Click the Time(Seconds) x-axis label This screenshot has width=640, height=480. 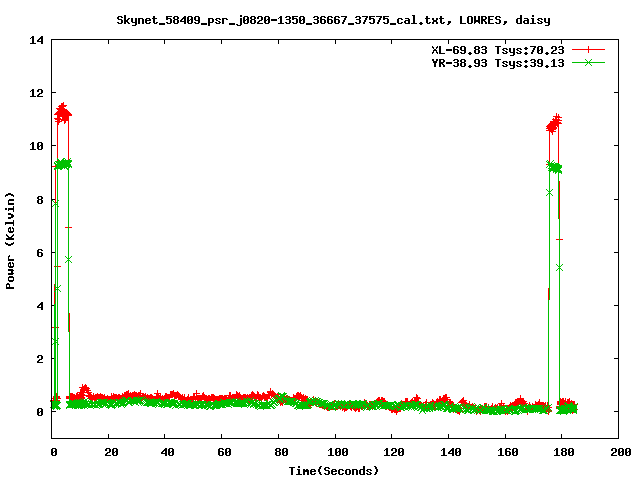[x=334, y=471]
